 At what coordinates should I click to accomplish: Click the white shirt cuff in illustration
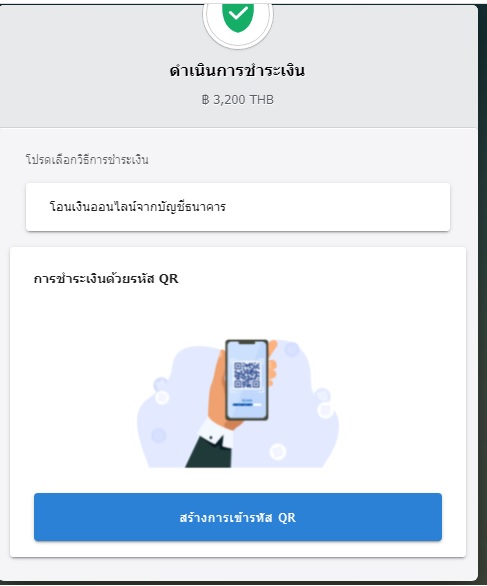(x=215, y=430)
